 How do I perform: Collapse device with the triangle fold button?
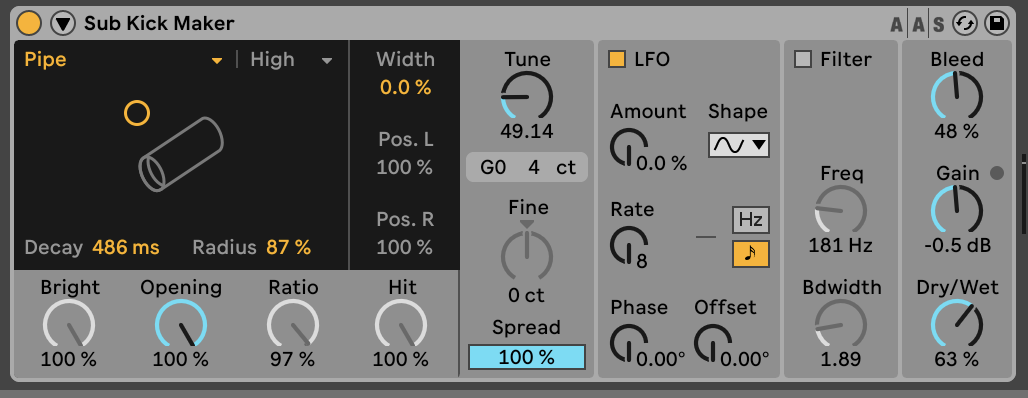point(64,24)
